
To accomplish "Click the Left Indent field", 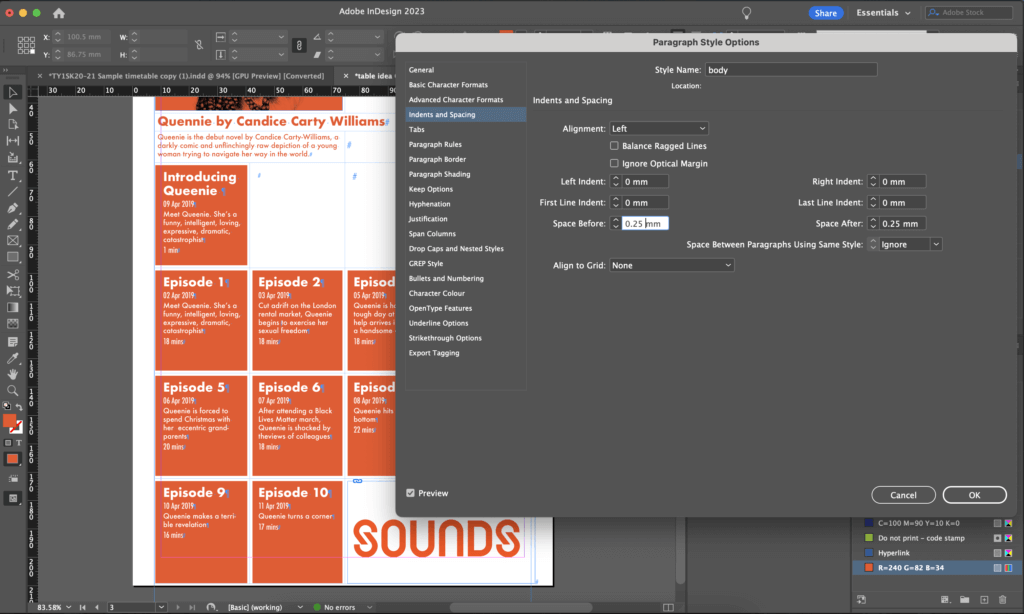I will pos(645,182).
